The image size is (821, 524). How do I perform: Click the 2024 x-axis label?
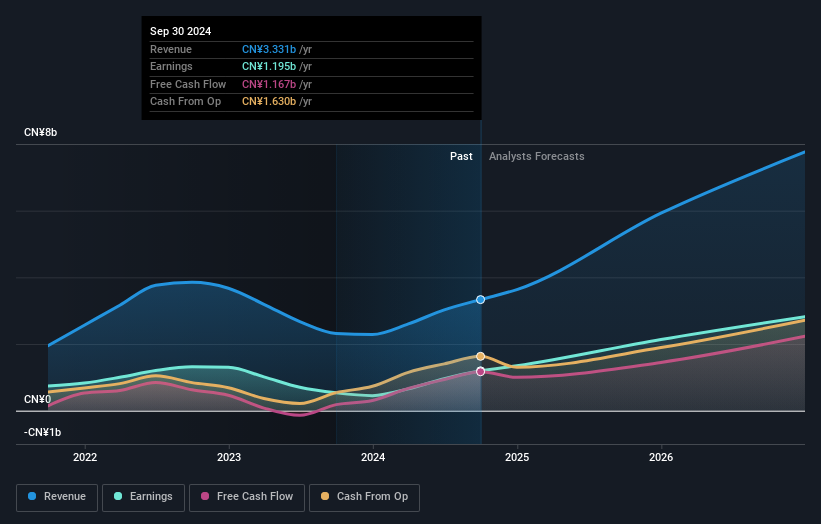click(373, 457)
